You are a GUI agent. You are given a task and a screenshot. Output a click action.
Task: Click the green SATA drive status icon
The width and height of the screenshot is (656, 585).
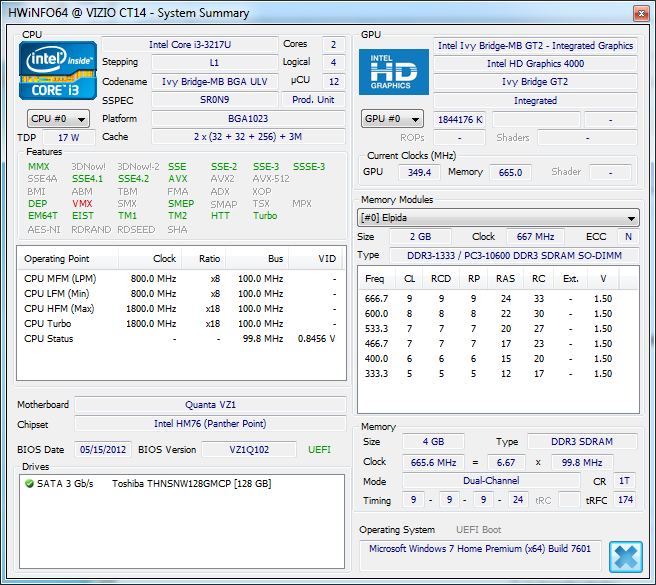[x=29, y=484]
